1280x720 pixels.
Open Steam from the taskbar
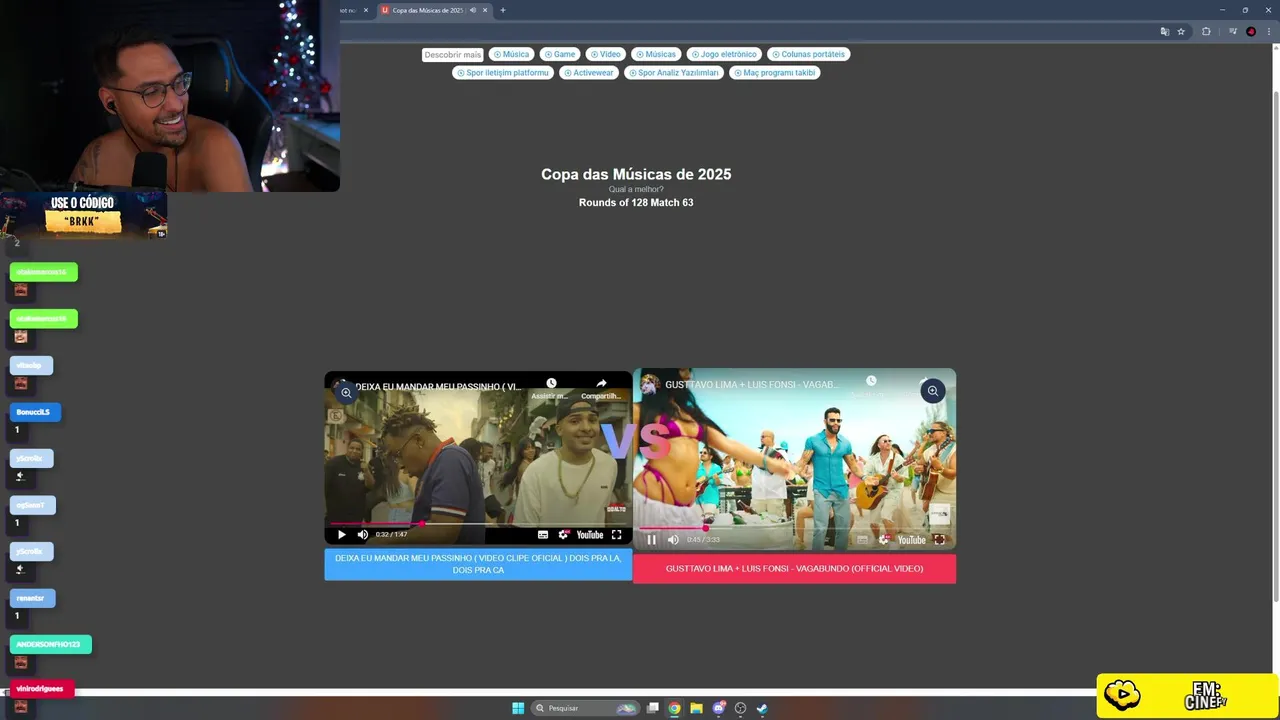[761, 708]
